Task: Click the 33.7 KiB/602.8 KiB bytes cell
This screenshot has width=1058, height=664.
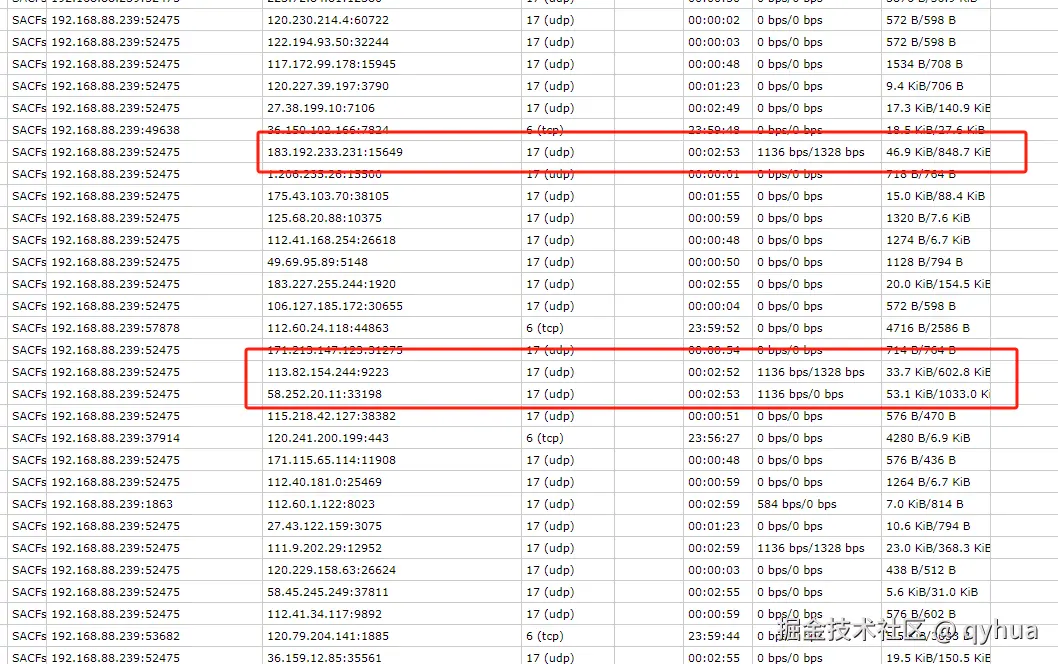Action: coord(938,372)
